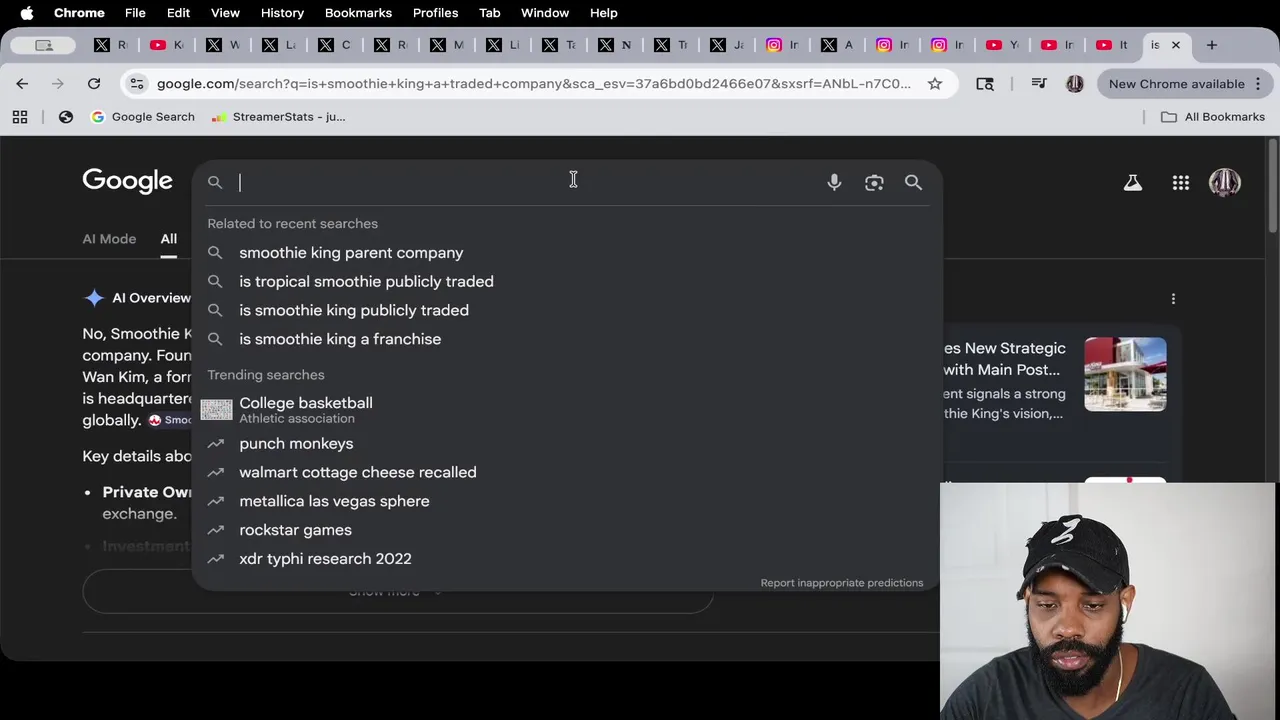Viewport: 1280px width, 720px height.
Task: Switch to the first Instagram tab
Action: 783,45
